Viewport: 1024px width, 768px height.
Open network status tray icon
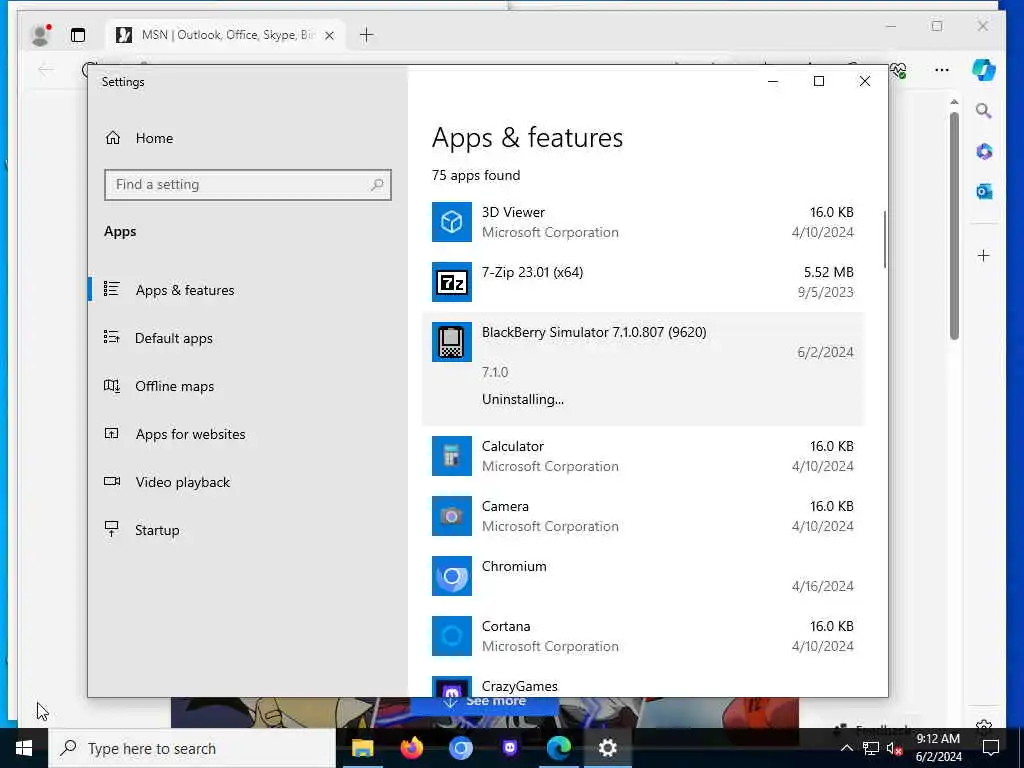pyautogui.click(x=871, y=748)
